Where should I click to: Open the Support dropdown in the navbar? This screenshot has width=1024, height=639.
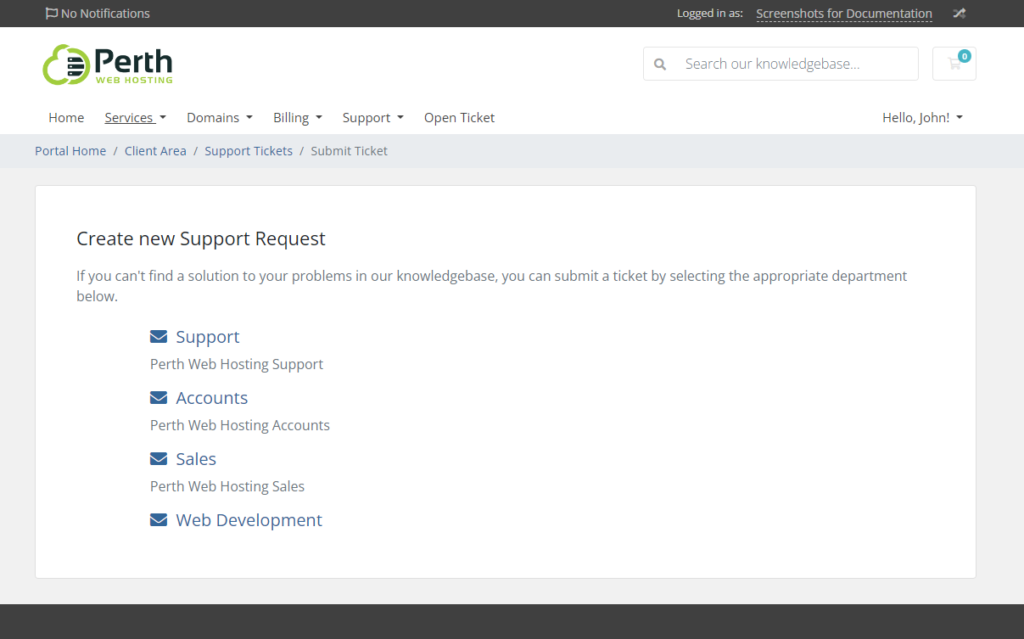(x=373, y=118)
